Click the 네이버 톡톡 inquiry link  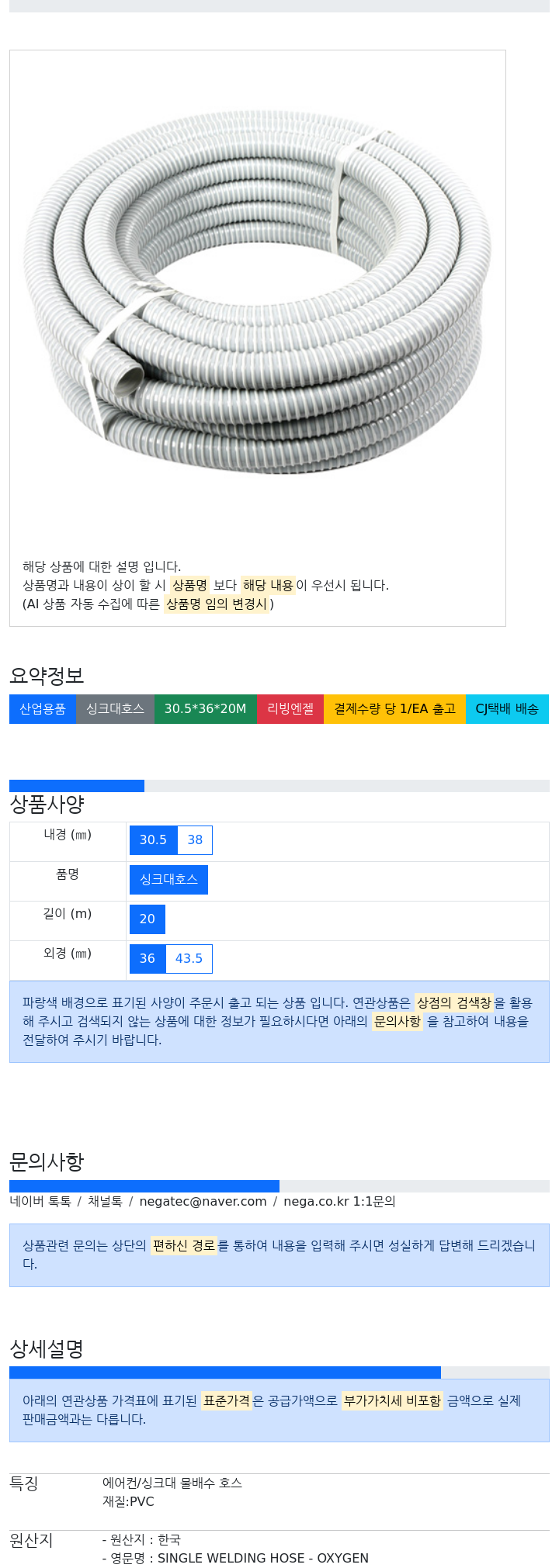click(x=40, y=1202)
